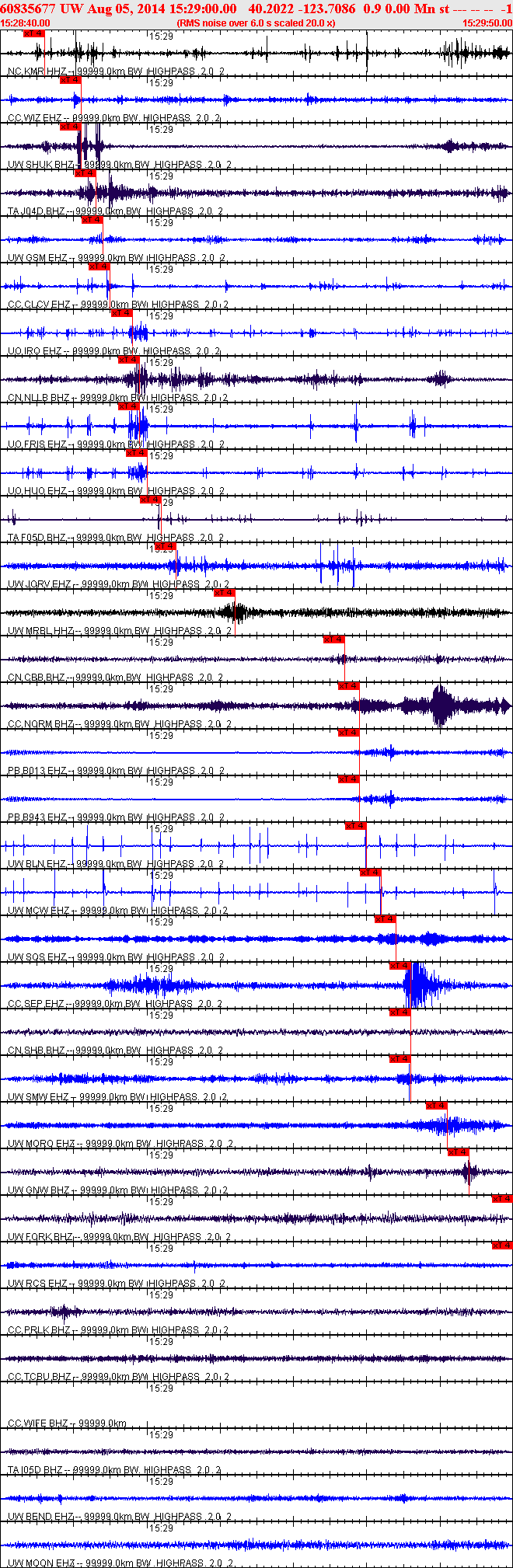The height and width of the screenshot is (1568, 513).
Task: Click the RMS noise scaling note
Action: click(x=256, y=23)
